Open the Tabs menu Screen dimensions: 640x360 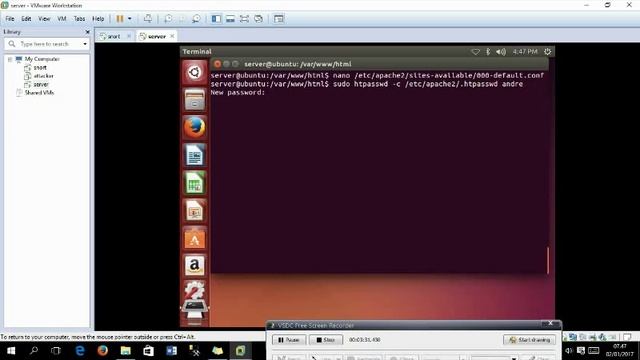coord(79,19)
